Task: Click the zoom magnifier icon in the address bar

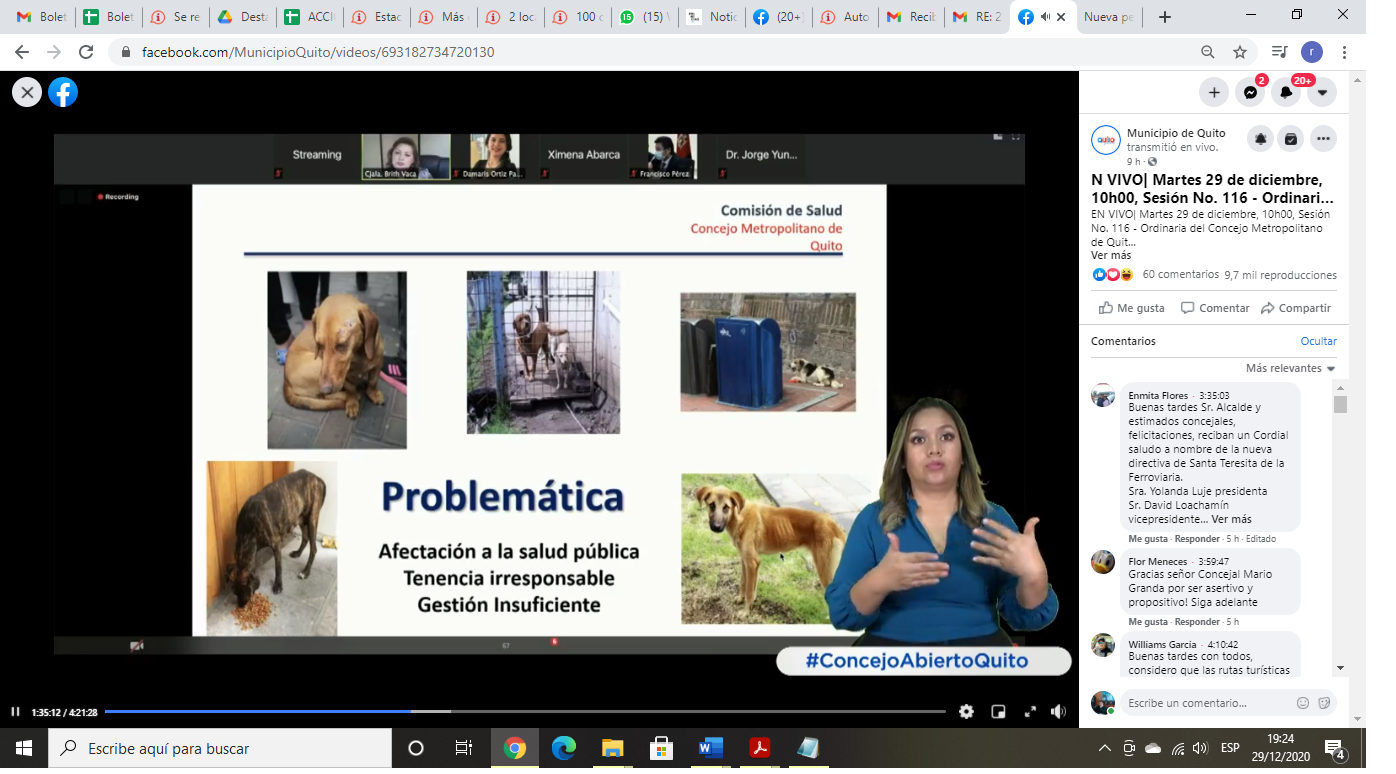Action: (x=1209, y=52)
